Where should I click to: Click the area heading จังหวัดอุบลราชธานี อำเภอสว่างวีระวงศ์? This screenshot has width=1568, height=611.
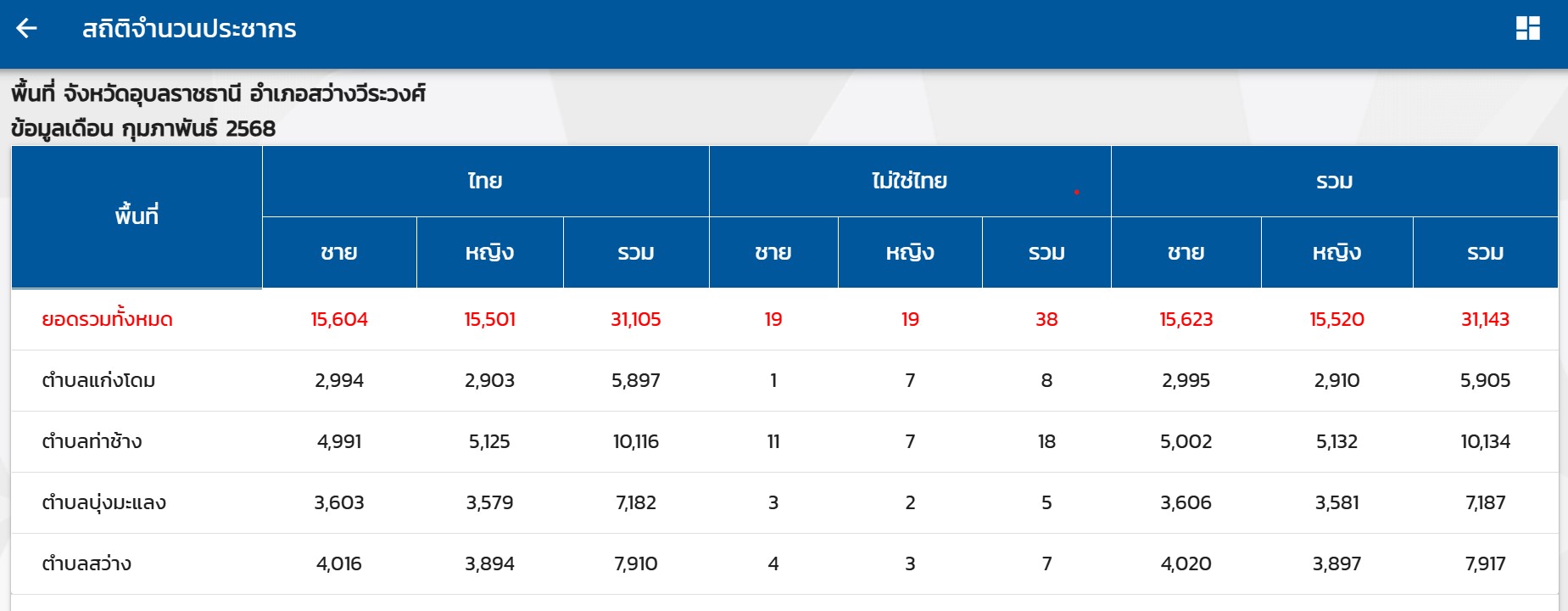point(244,93)
